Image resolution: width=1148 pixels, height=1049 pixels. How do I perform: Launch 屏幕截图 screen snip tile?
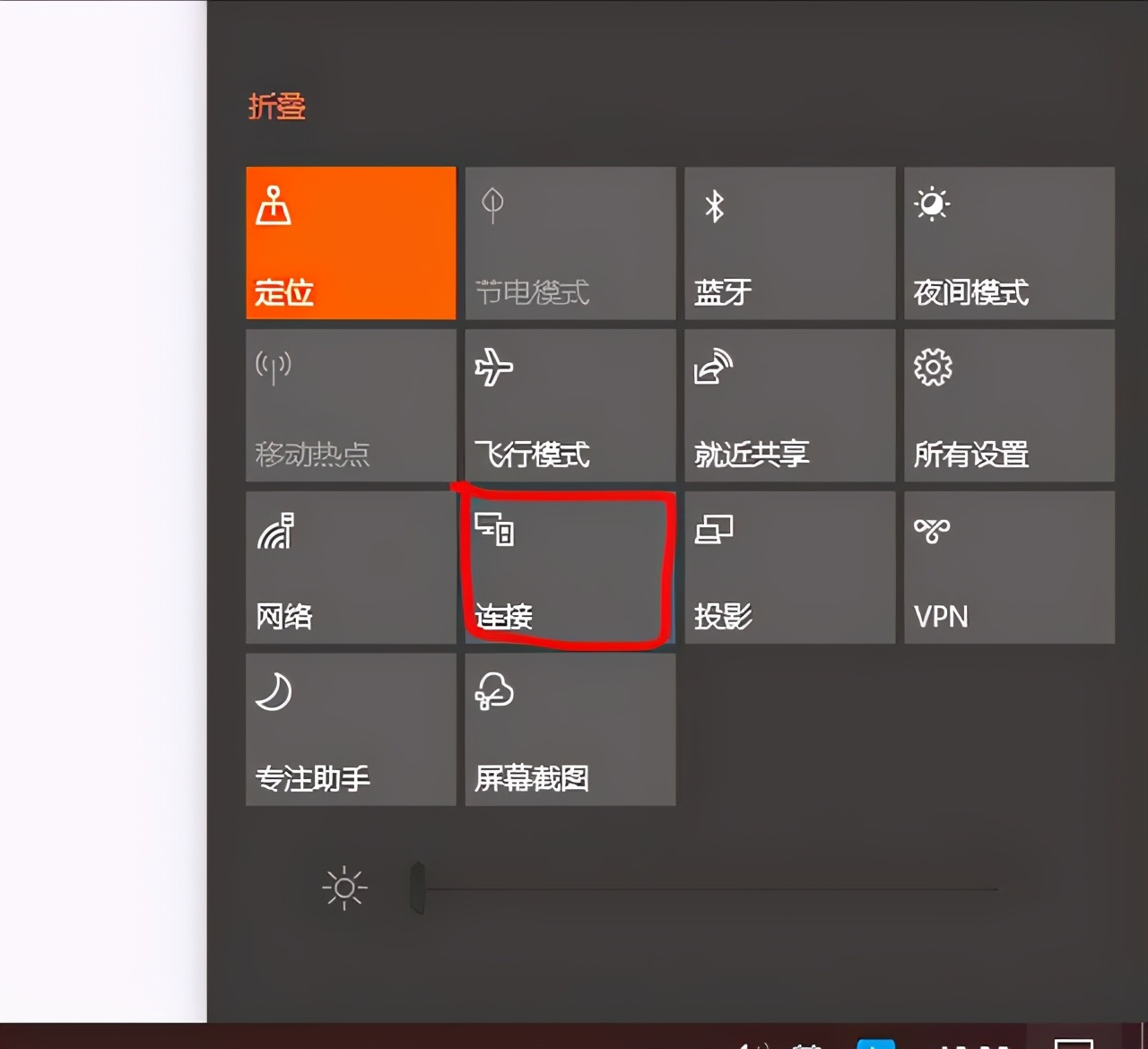pos(570,729)
